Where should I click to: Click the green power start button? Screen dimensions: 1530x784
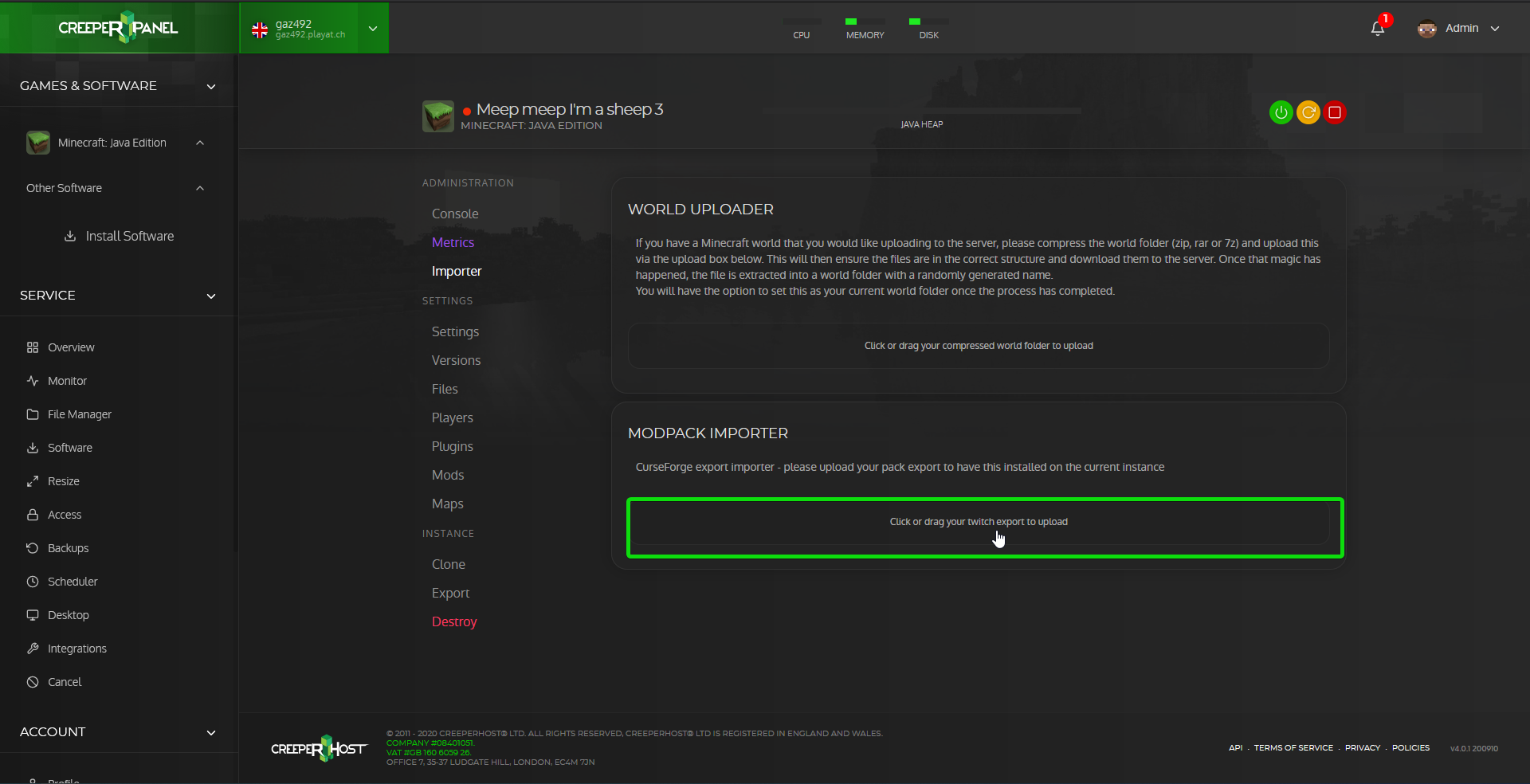(x=1281, y=112)
